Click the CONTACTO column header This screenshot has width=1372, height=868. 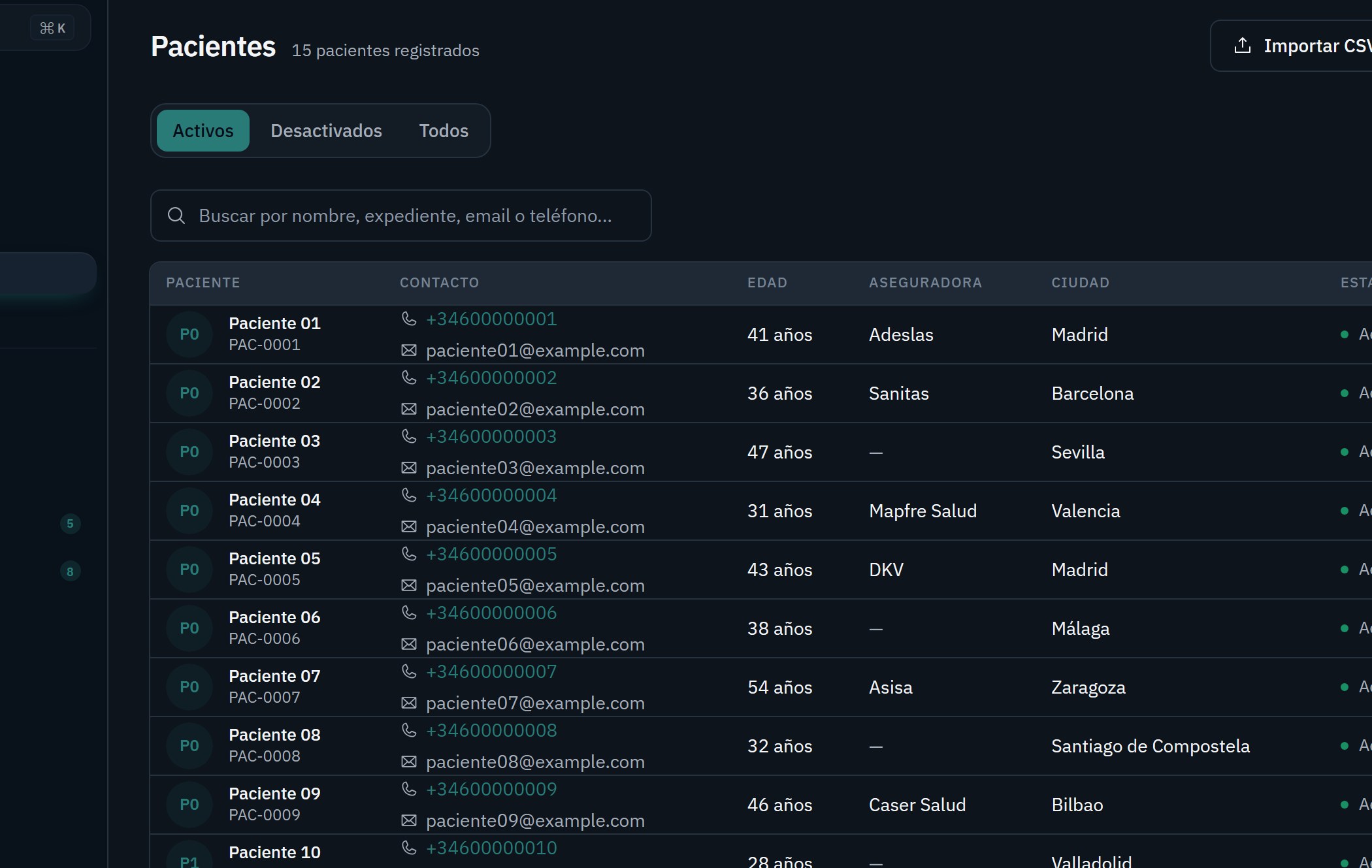439,283
